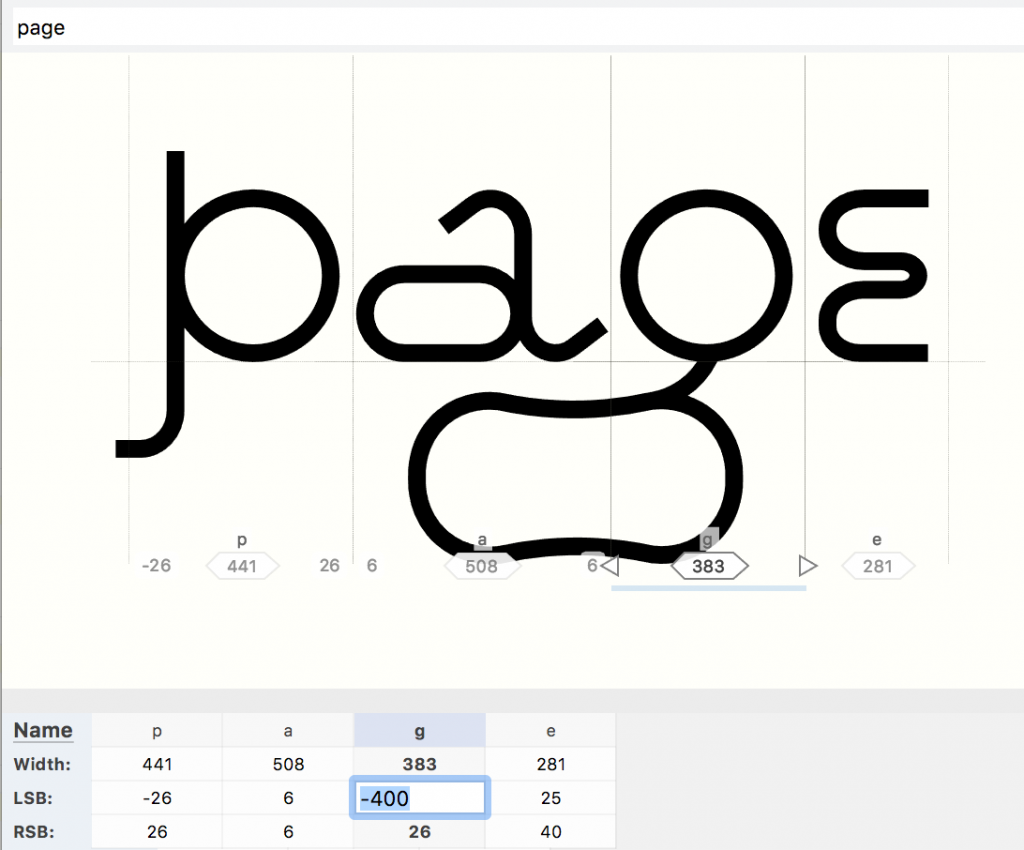
Task: Click the -26 sidebearing value in canvas
Action: [x=156, y=566]
